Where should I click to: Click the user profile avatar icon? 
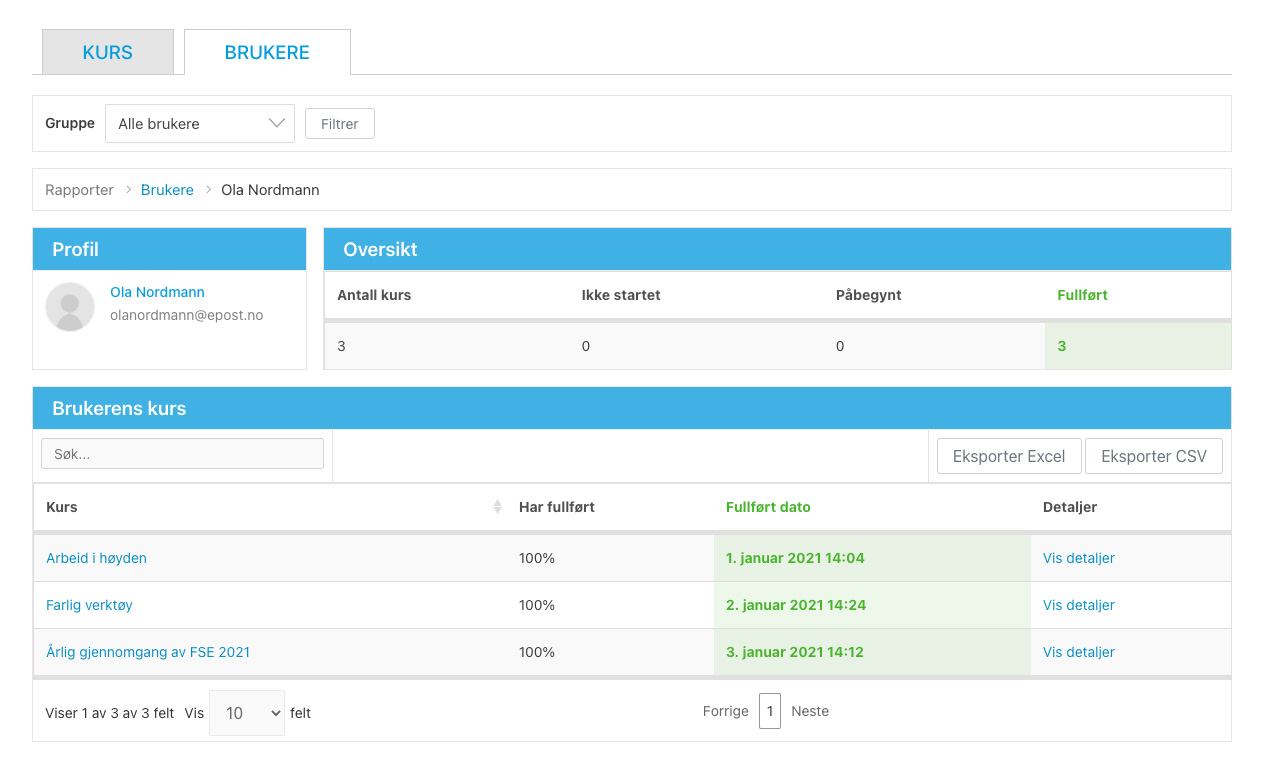(70, 307)
